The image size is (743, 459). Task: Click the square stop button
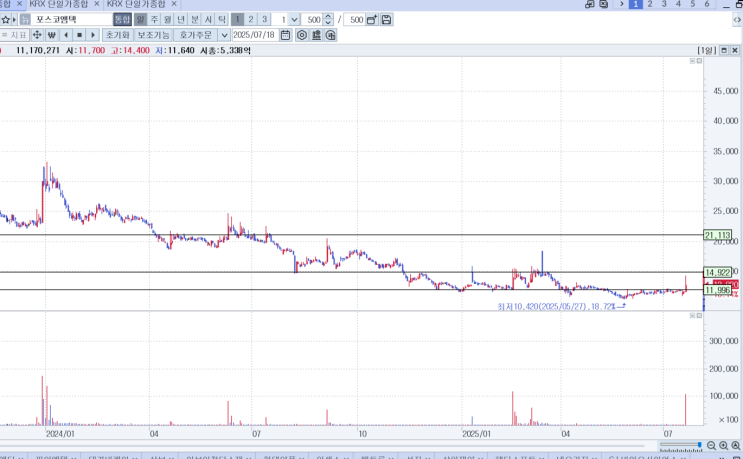[x=80, y=35]
